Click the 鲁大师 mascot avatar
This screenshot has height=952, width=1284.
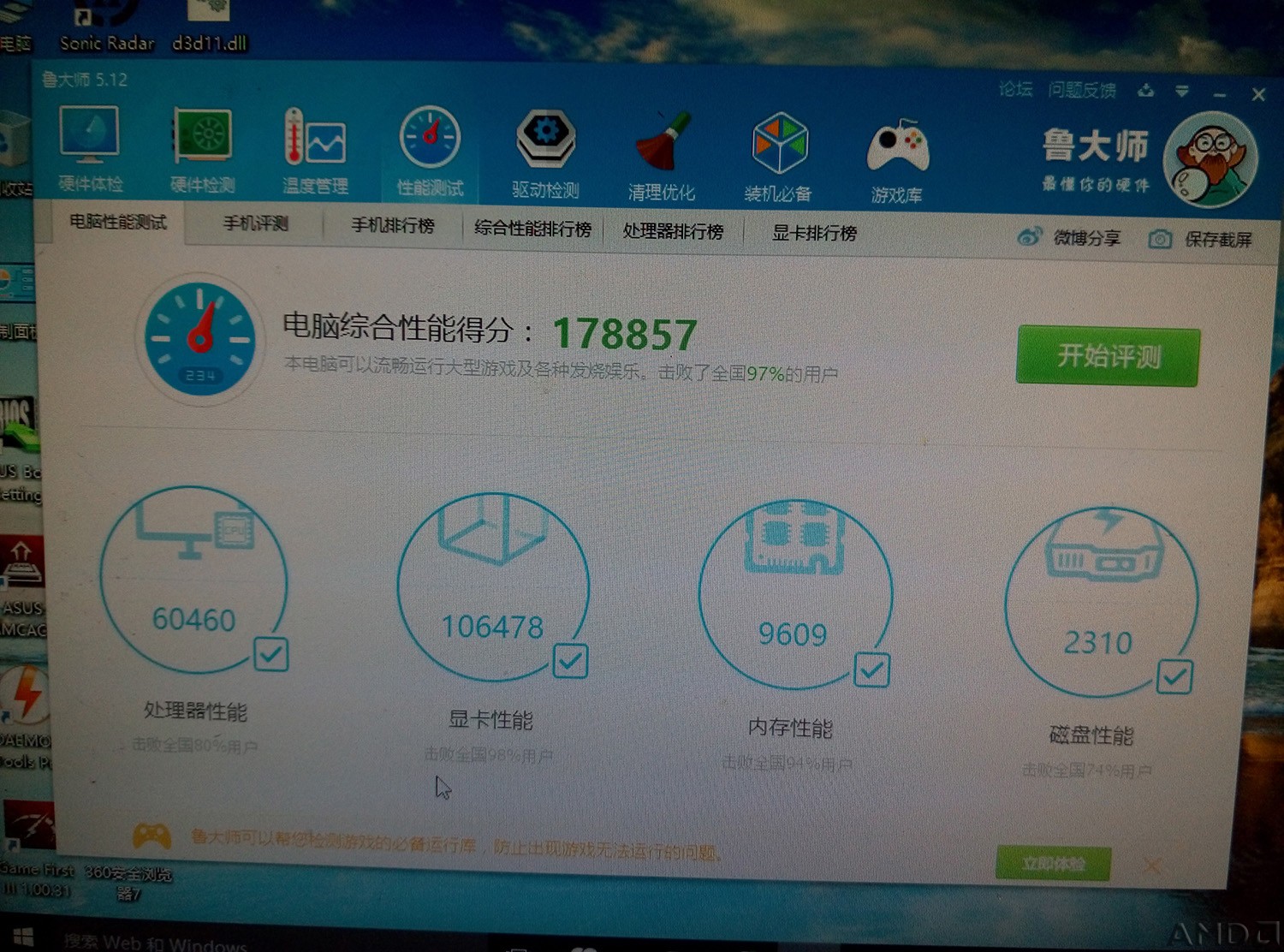(1210, 160)
